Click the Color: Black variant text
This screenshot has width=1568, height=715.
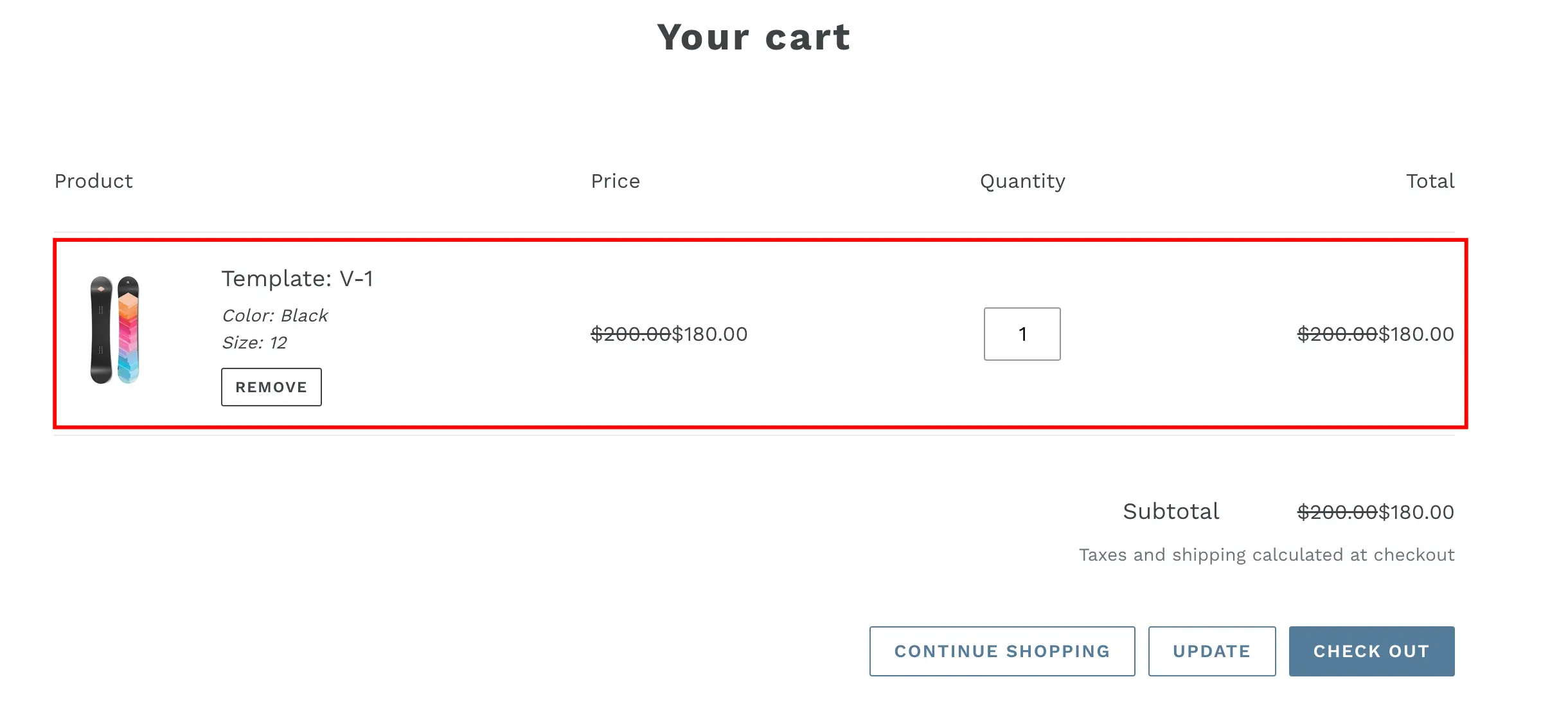tap(274, 316)
